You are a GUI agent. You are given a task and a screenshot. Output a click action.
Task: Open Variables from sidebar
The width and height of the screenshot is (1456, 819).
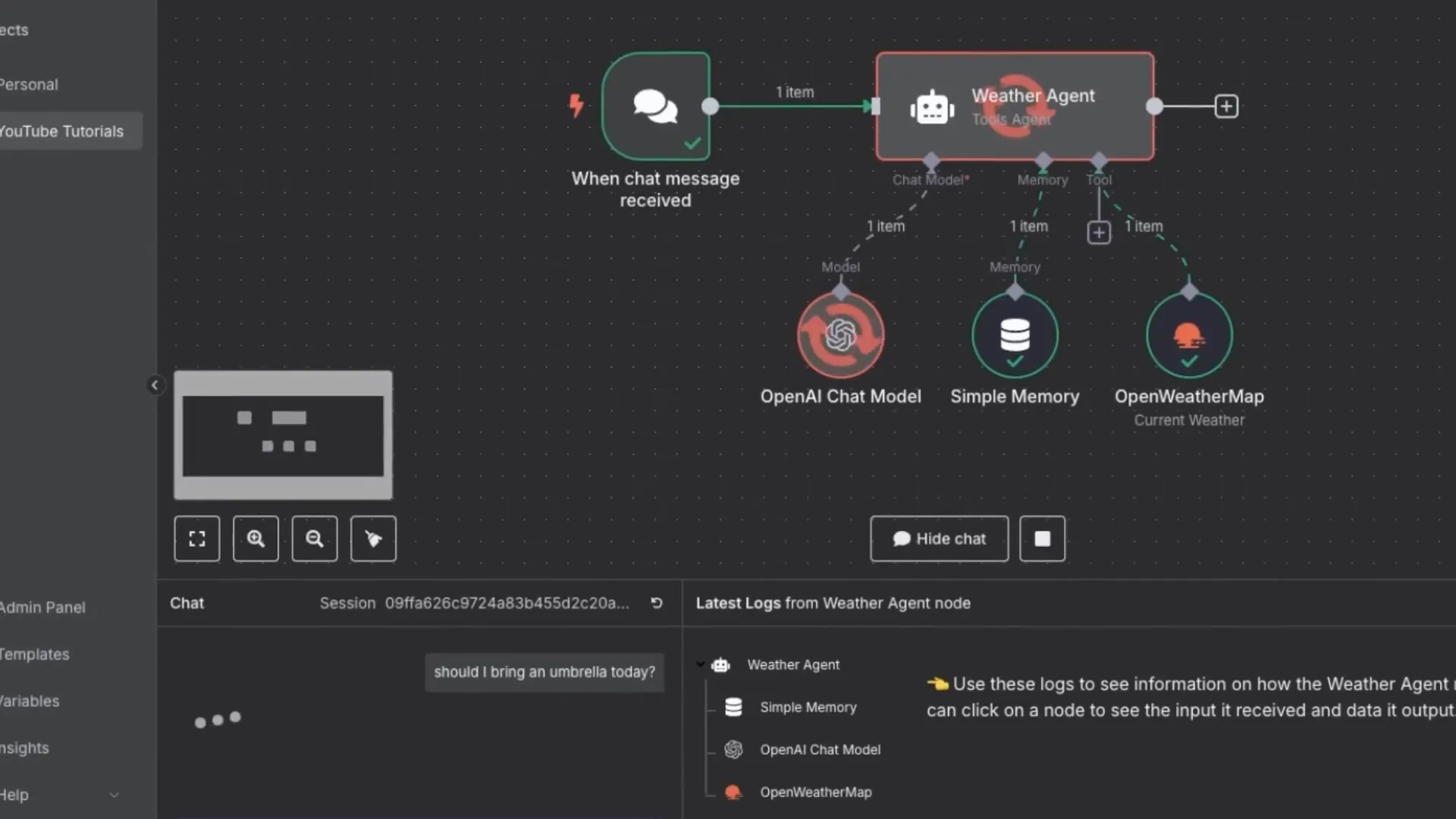[x=30, y=701]
